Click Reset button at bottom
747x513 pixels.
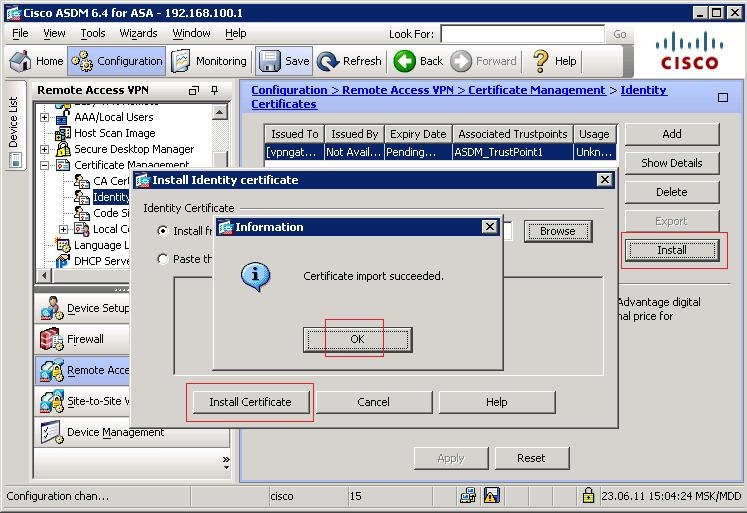[x=532, y=458]
